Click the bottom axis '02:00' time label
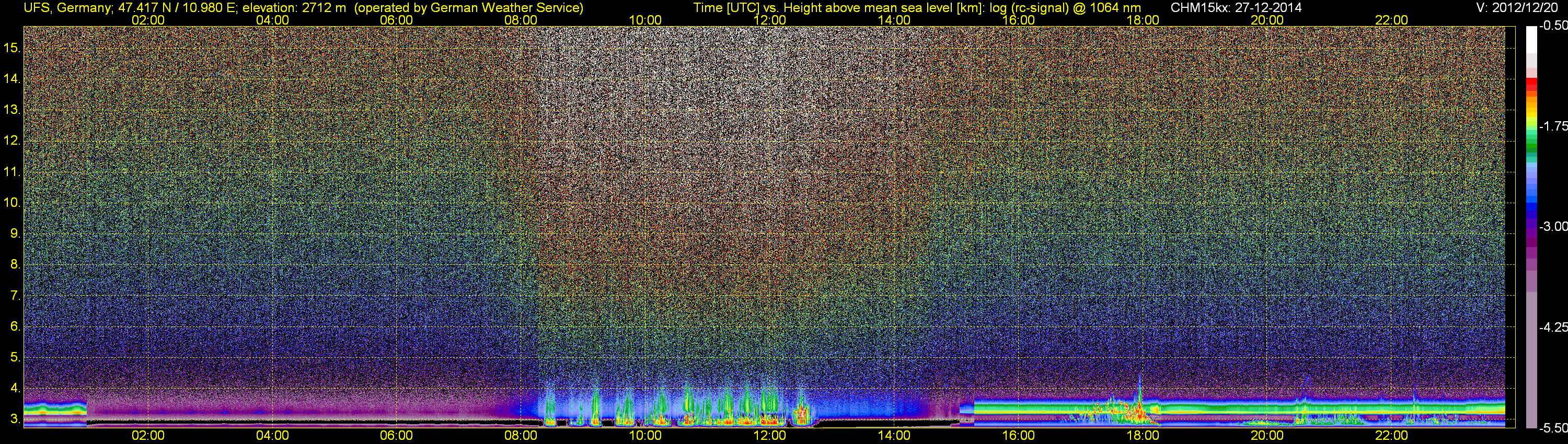The image size is (1568, 444). (148, 436)
